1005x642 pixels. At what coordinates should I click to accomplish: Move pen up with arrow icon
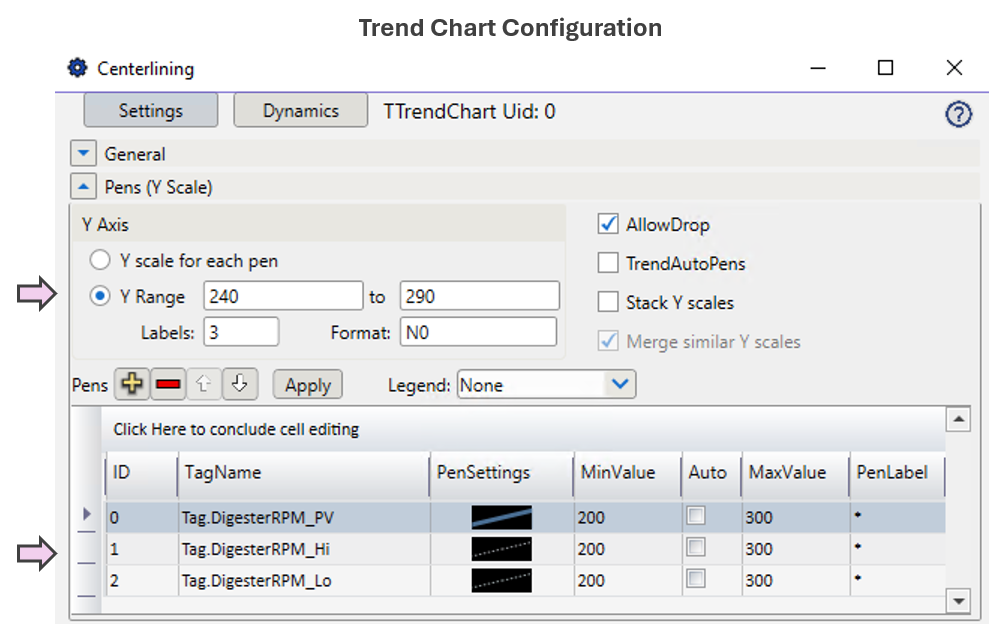point(204,385)
